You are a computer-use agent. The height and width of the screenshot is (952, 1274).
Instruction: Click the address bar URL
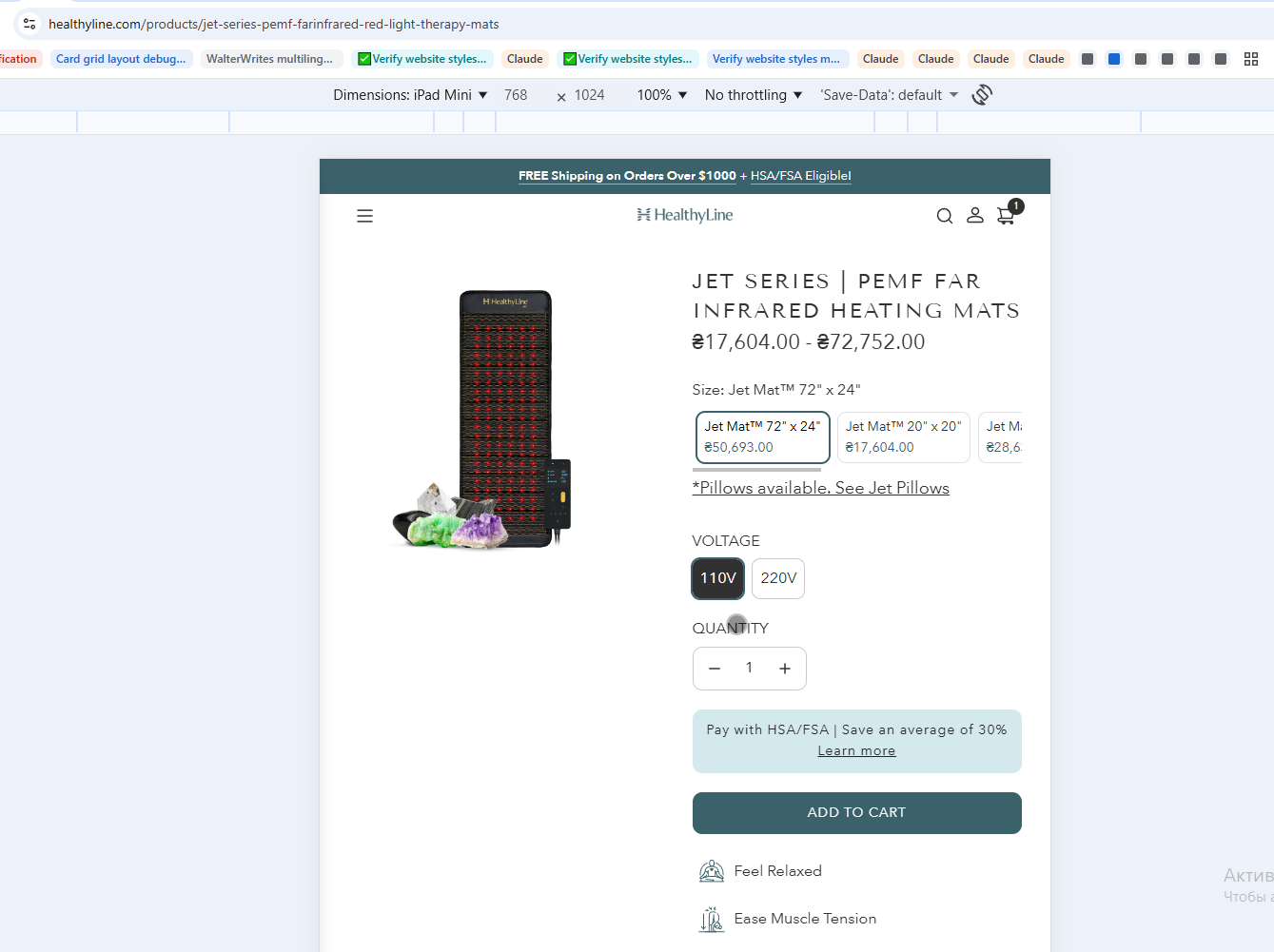[274, 24]
